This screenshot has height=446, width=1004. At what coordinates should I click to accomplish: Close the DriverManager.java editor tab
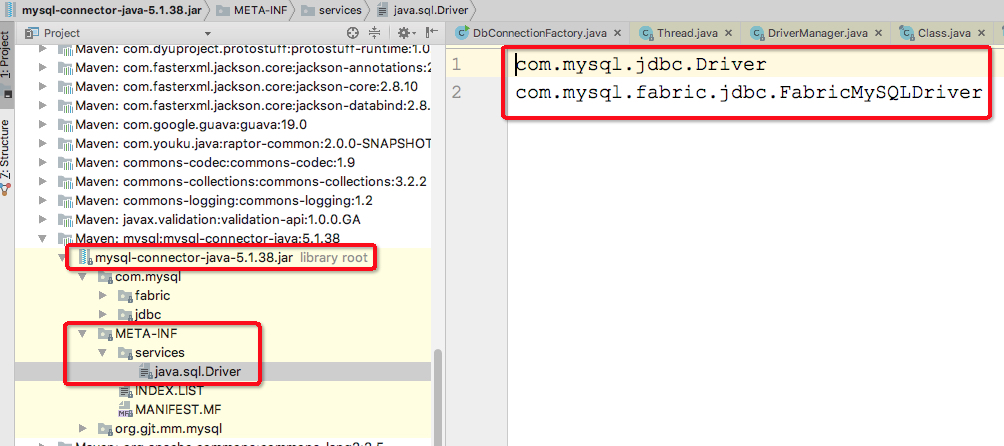point(878,33)
